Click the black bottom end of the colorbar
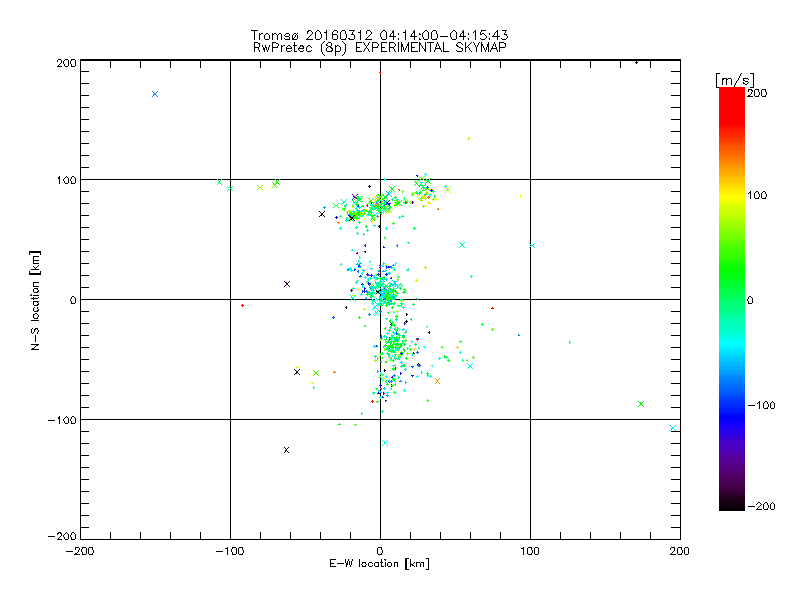The width and height of the screenshot is (800, 600). point(732,503)
